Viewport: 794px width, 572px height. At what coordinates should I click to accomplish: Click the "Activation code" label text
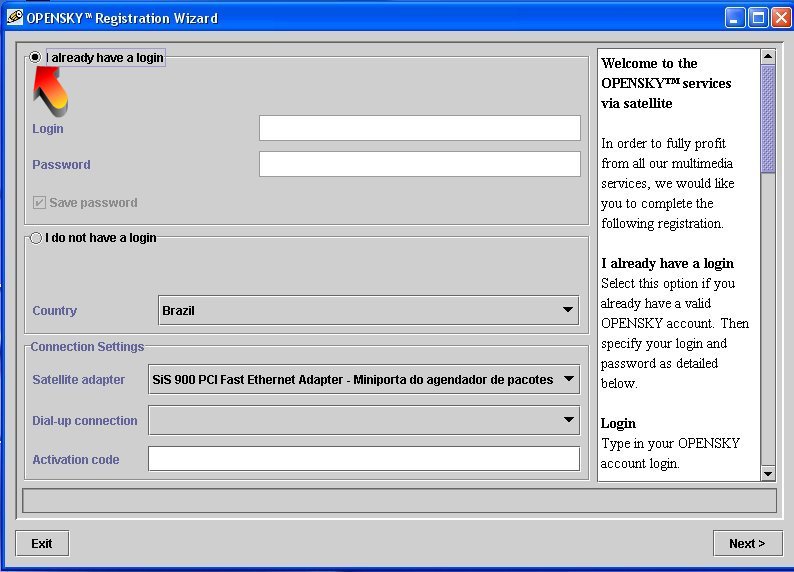[76, 460]
